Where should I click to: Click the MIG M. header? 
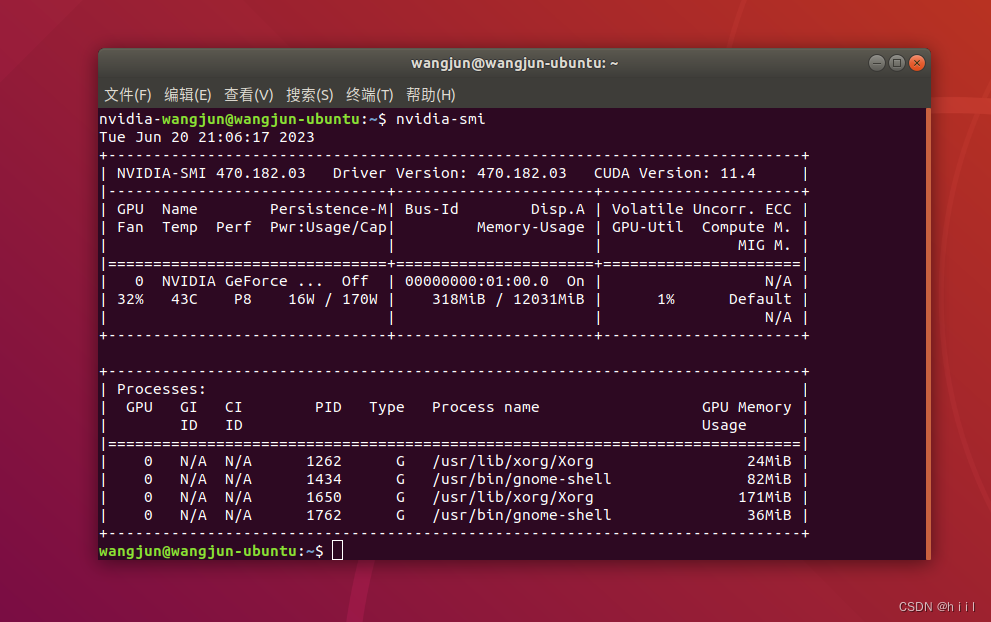pos(764,245)
